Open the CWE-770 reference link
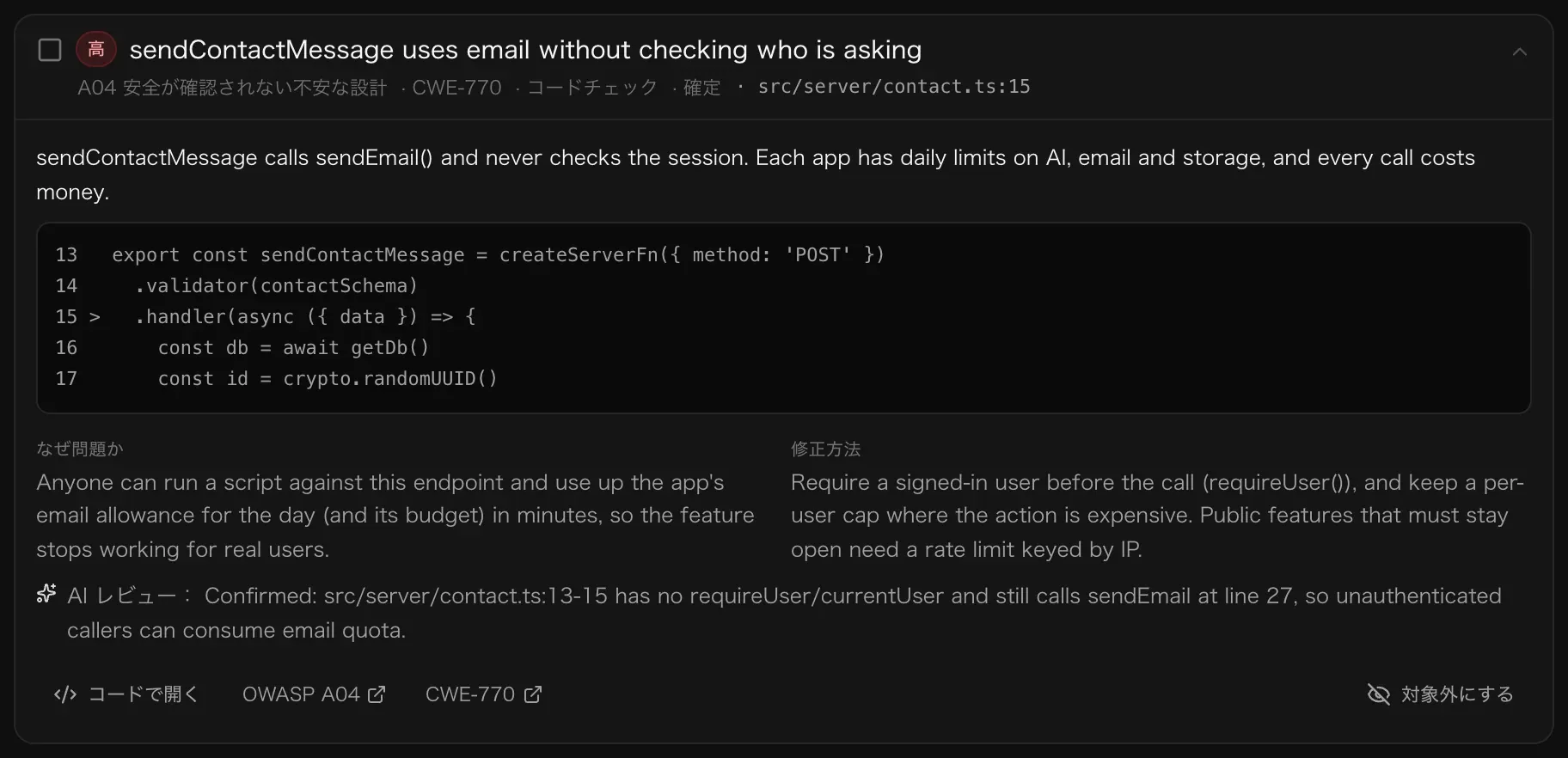This screenshot has height=758, width=1568. pos(484,694)
